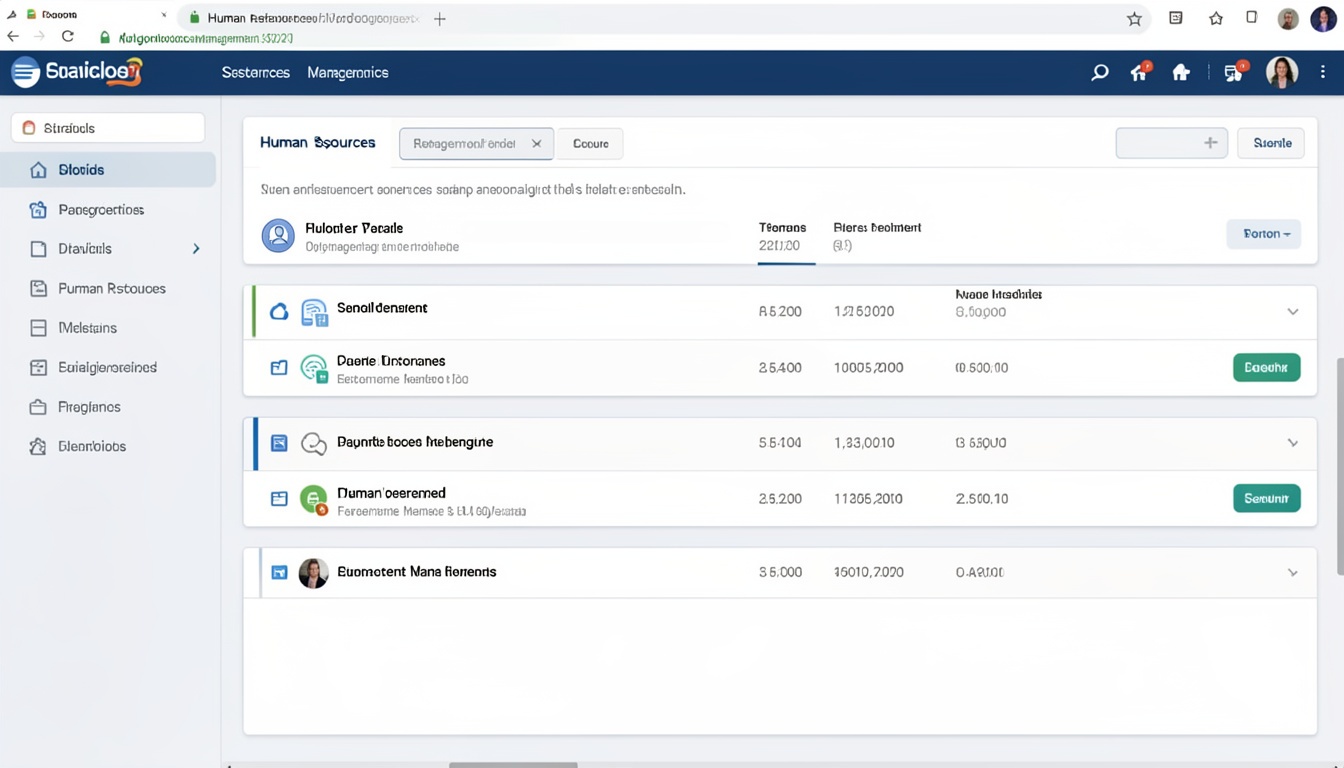Click the home icon in the top bar
The width and height of the screenshot is (1344, 768).
point(1181,72)
